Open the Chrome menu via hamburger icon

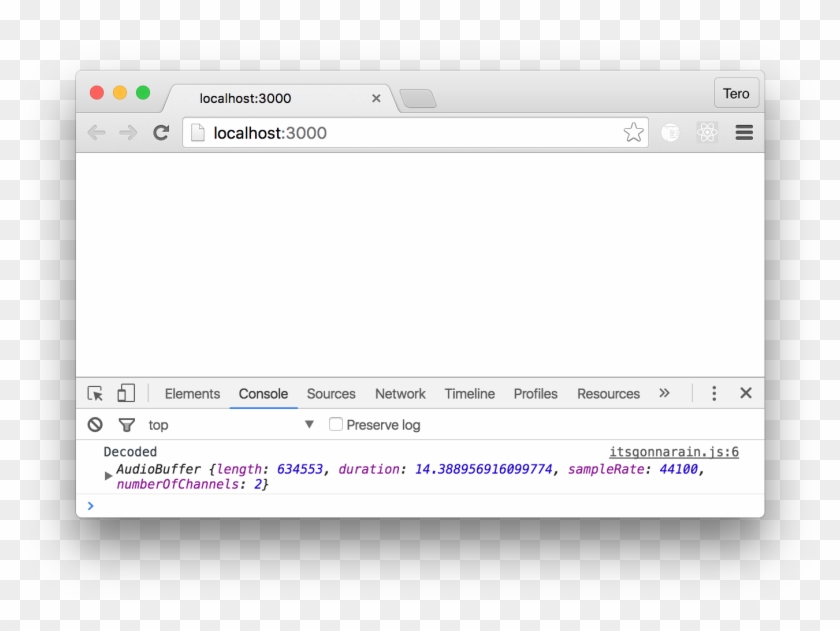744,132
